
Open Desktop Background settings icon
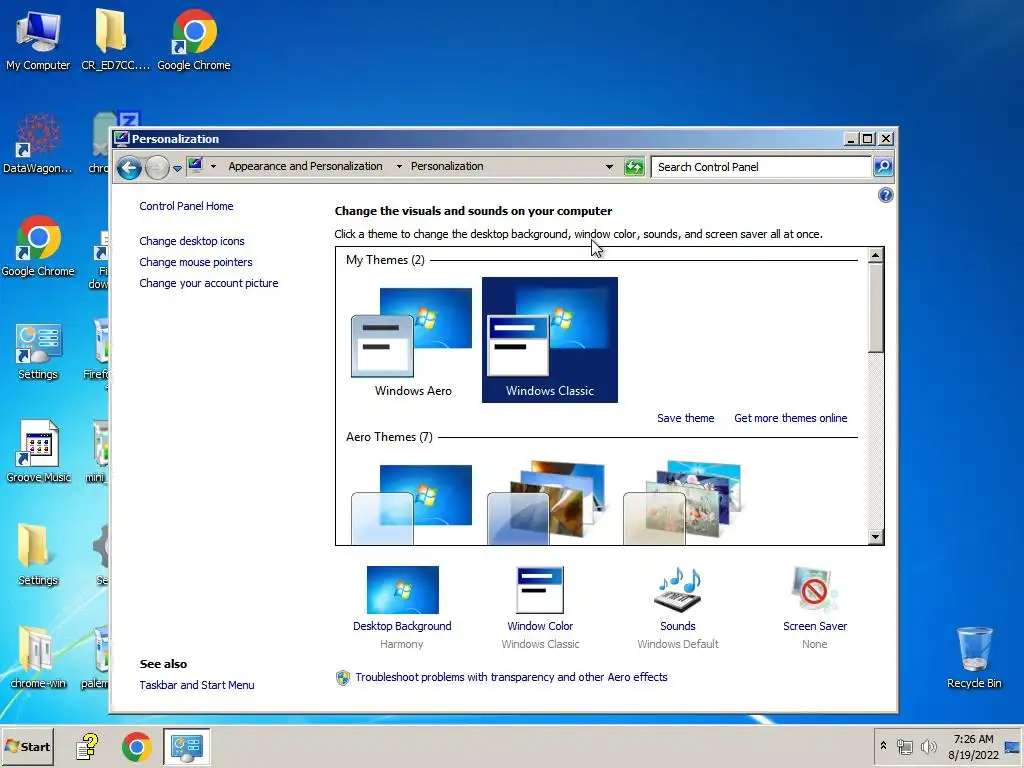(x=402, y=590)
